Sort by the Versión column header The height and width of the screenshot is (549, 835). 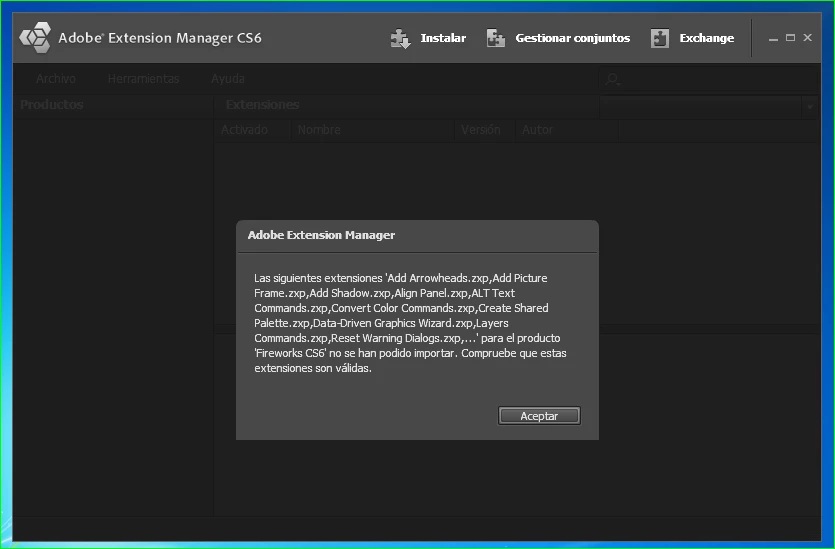[x=485, y=130]
